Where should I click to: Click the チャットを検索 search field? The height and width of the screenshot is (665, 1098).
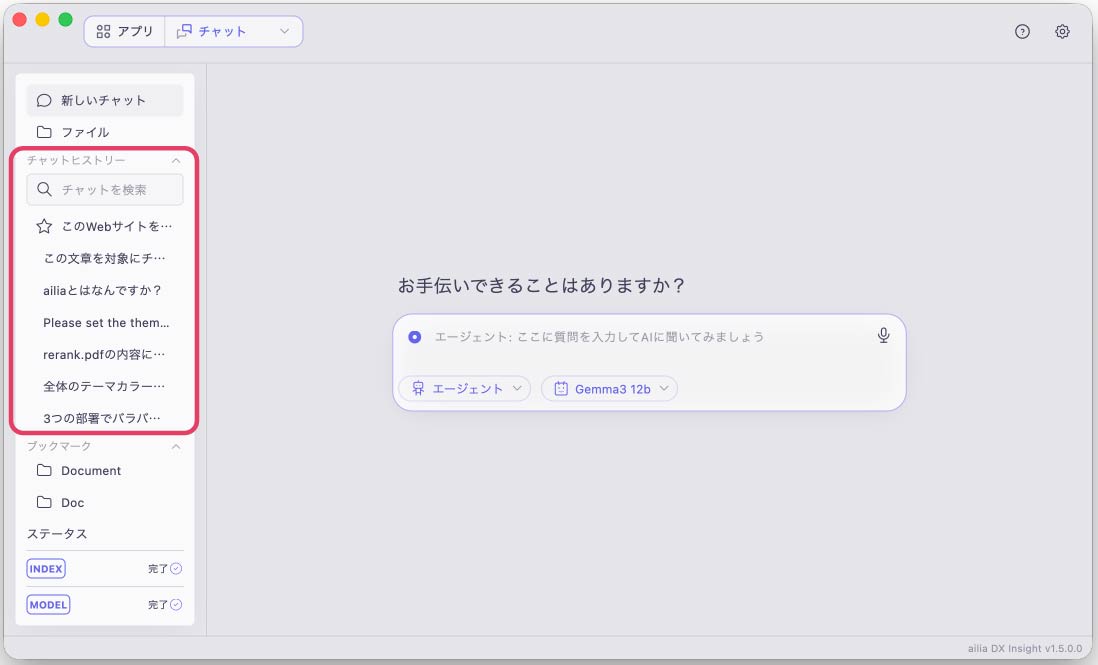pos(105,190)
